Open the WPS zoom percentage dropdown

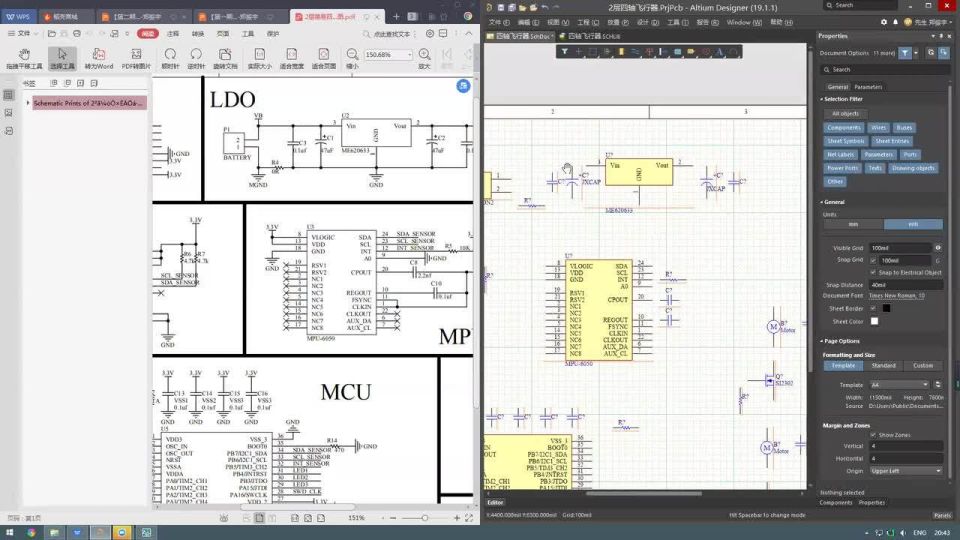tap(409, 54)
